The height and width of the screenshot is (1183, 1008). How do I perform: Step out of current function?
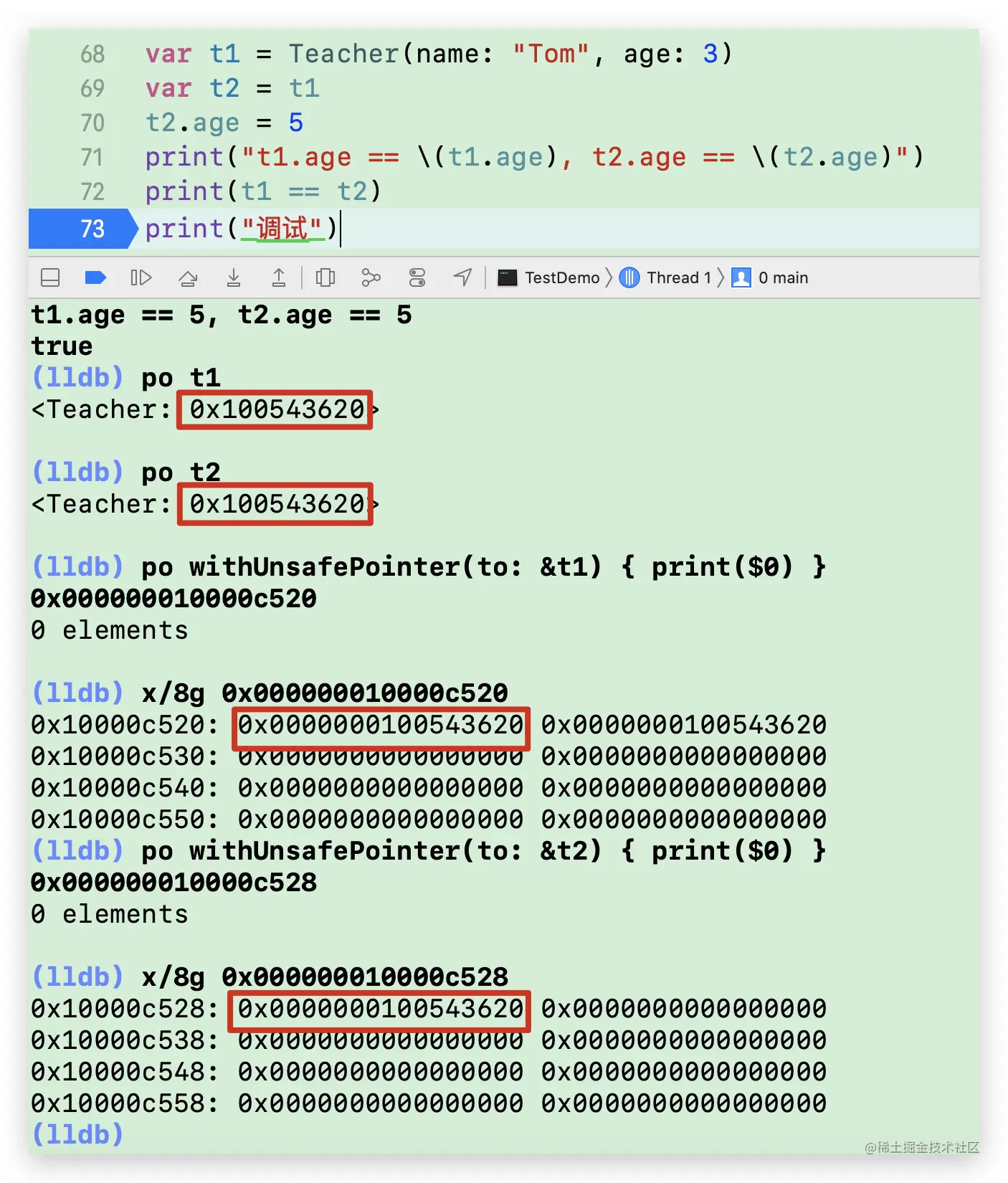pos(279,277)
